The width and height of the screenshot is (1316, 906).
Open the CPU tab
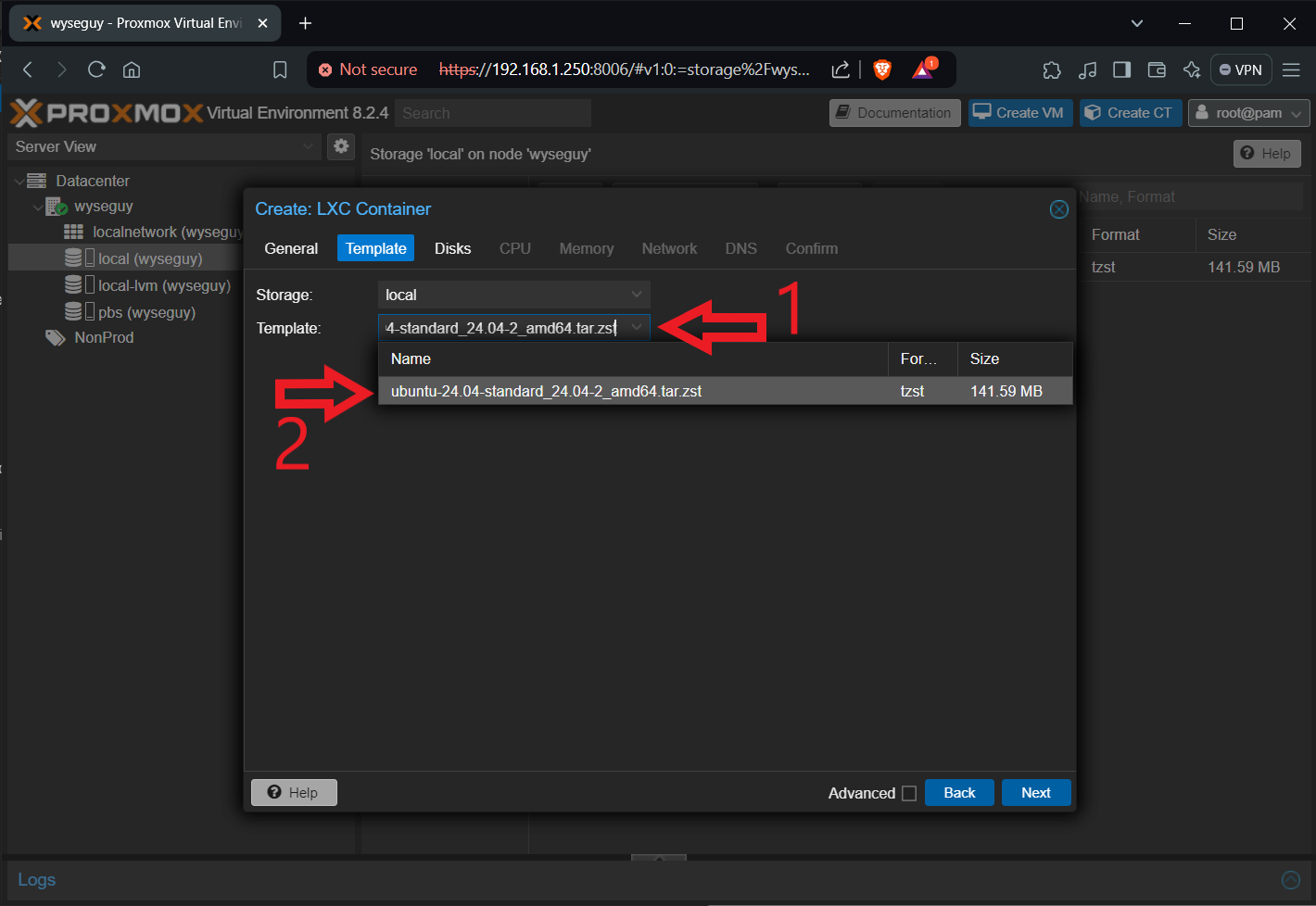click(515, 248)
